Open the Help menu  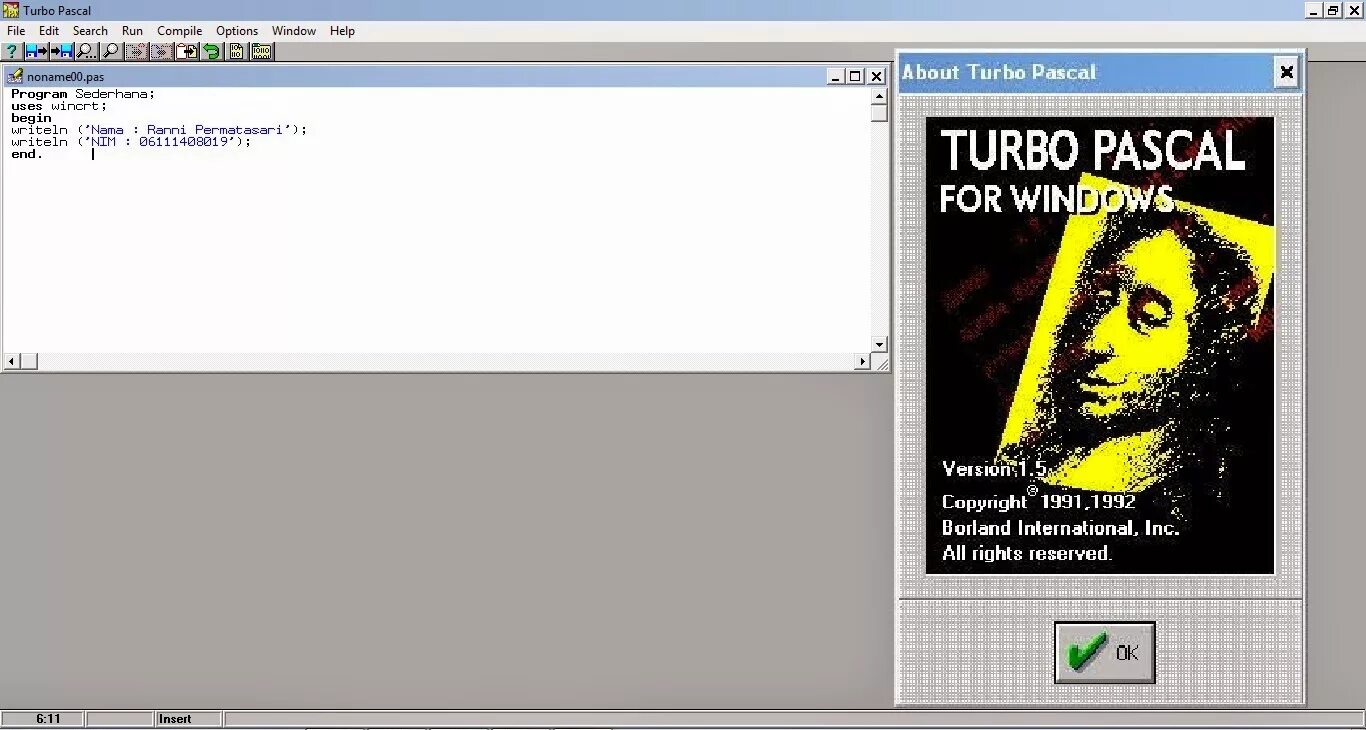[x=342, y=31]
